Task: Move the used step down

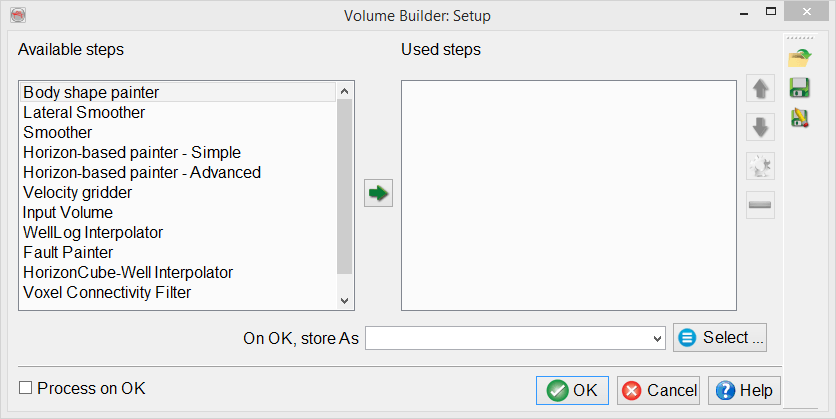Action: (761, 127)
